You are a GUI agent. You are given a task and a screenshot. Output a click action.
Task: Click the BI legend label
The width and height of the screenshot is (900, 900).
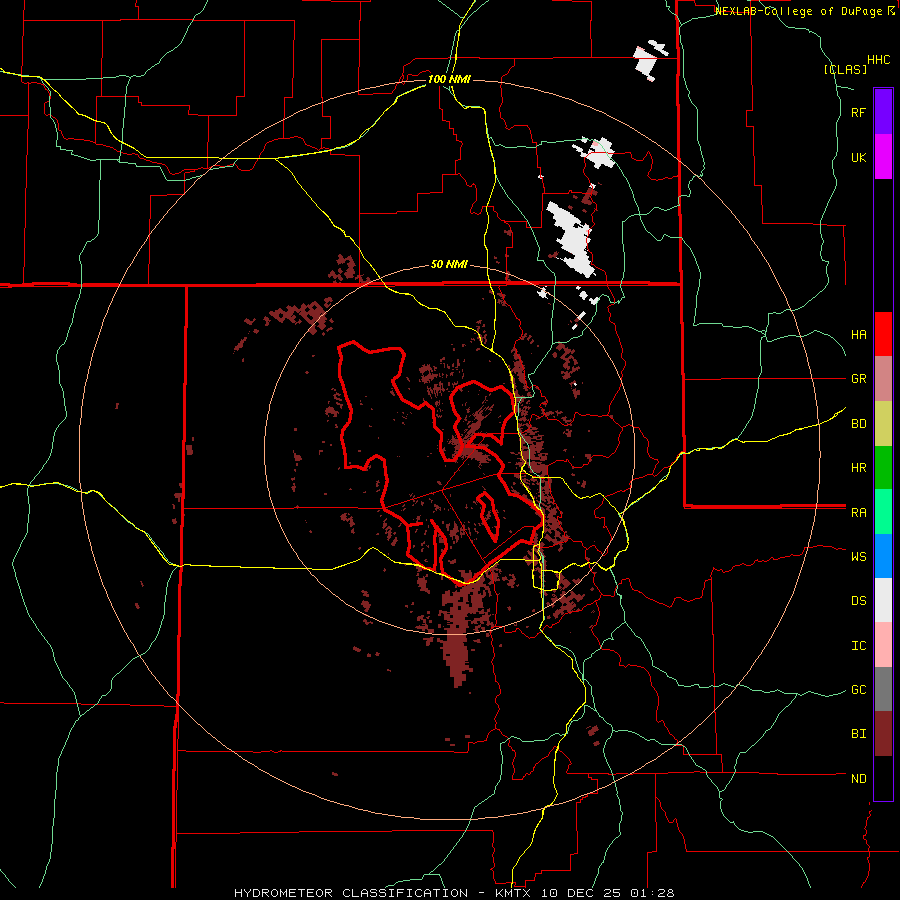click(859, 734)
